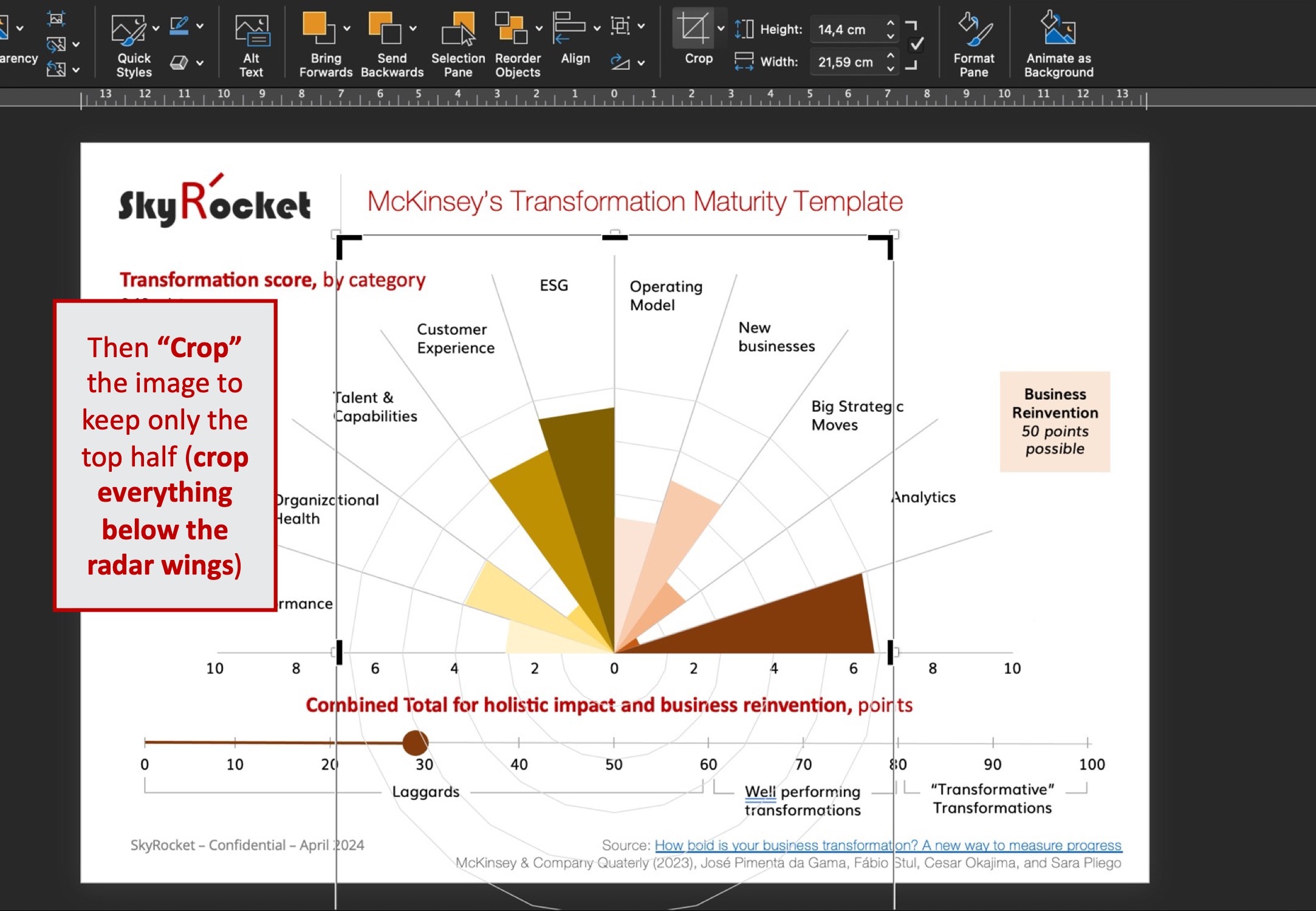Viewport: 1316px width, 911px height.
Task: Click the 'SkyRocket – Confidential – April 2024' footer
Action: [247, 845]
